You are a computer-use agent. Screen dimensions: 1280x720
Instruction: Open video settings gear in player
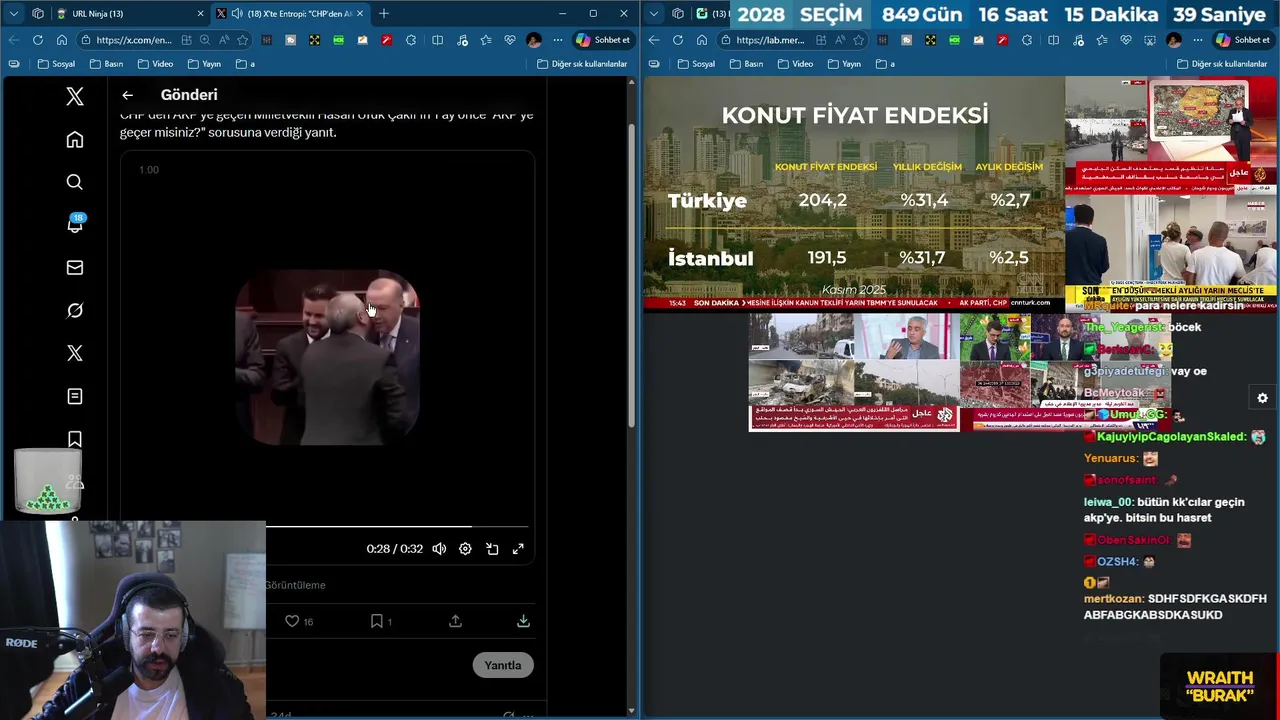465,549
